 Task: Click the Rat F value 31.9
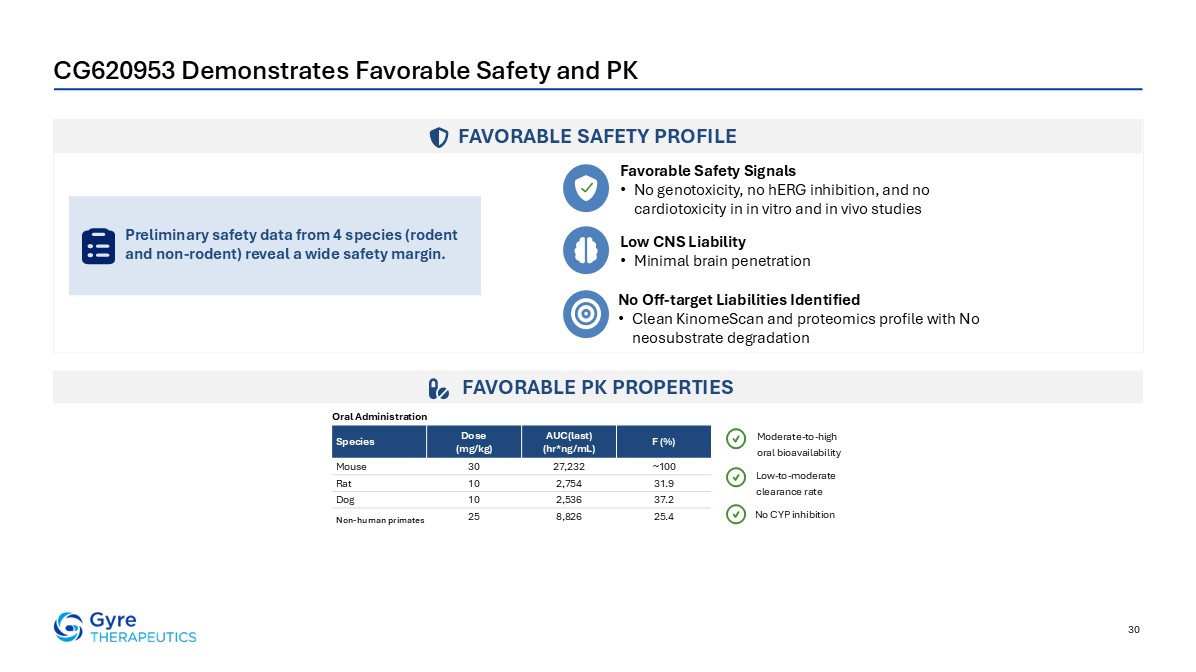click(664, 484)
